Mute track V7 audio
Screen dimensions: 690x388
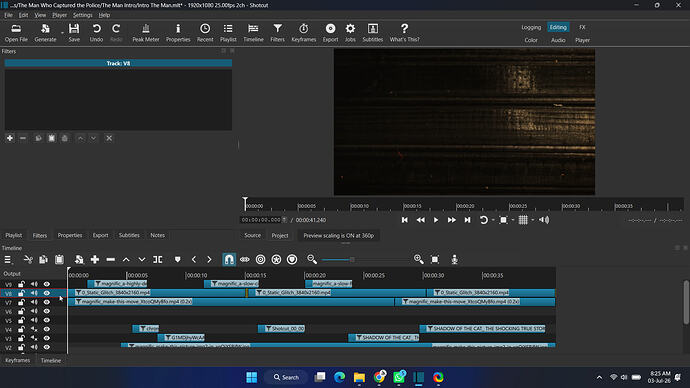point(34,302)
